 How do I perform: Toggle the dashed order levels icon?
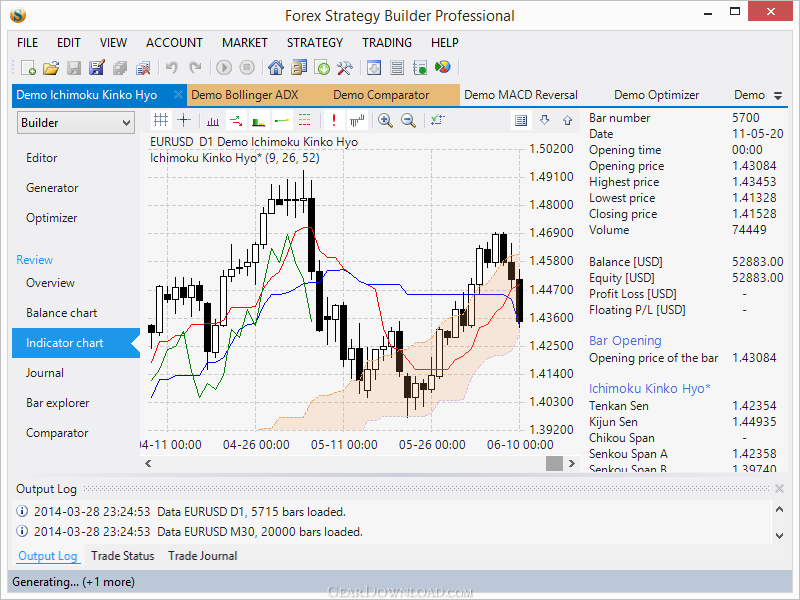pos(305,120)
